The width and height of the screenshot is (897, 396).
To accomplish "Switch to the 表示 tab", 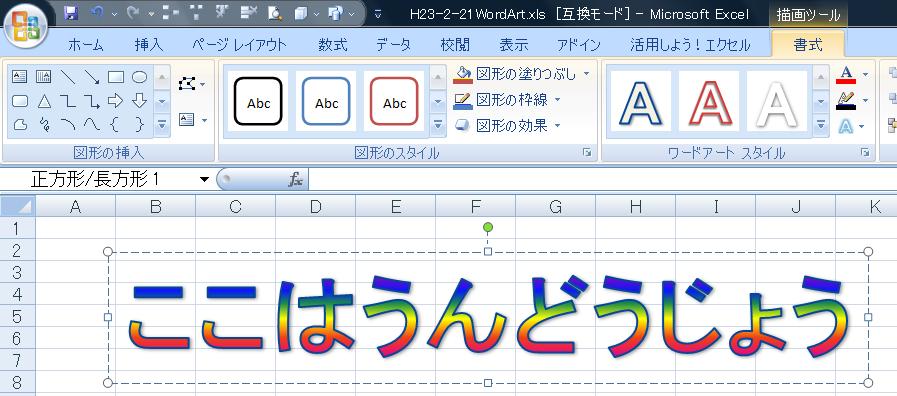I will [x=514, y=45].
